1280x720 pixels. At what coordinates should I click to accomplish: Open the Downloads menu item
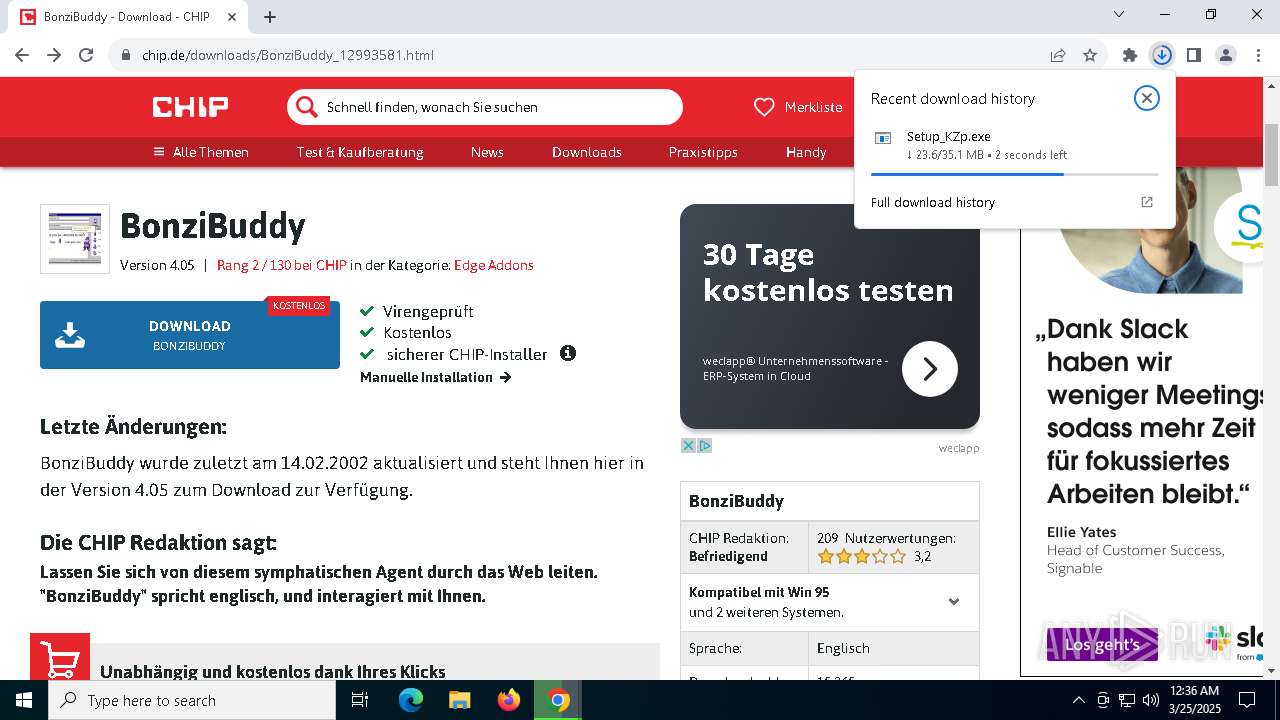pos(587,152)
